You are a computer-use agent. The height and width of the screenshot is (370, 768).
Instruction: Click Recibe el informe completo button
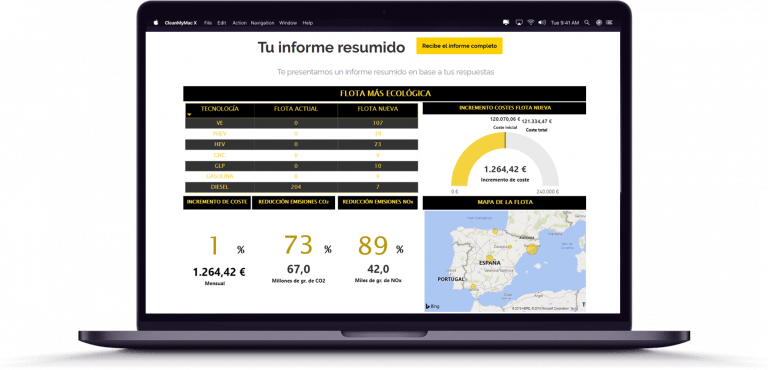[459, 46]
